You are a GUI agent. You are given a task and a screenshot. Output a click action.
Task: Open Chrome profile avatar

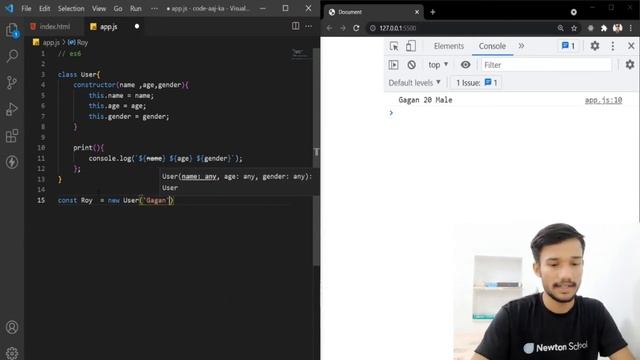(618, 28)
